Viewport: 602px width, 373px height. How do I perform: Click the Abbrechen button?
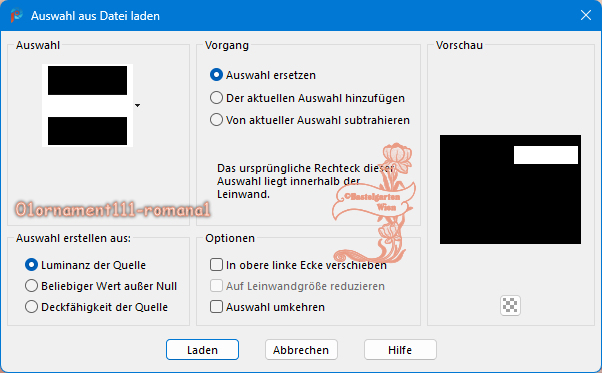coord(301,350)
